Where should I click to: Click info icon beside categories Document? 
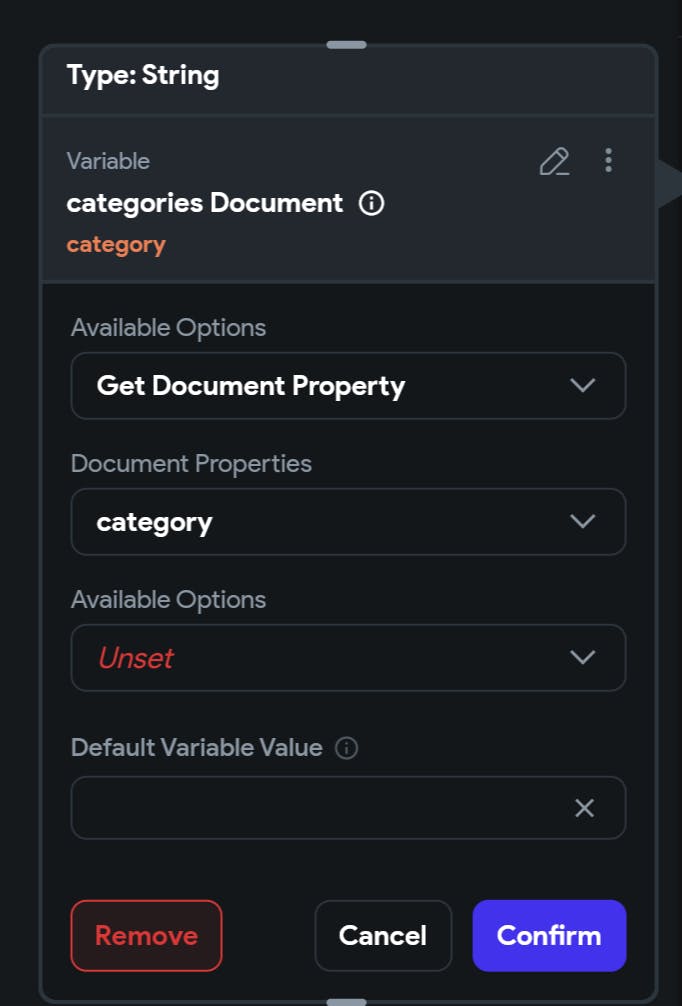point(371,204)
